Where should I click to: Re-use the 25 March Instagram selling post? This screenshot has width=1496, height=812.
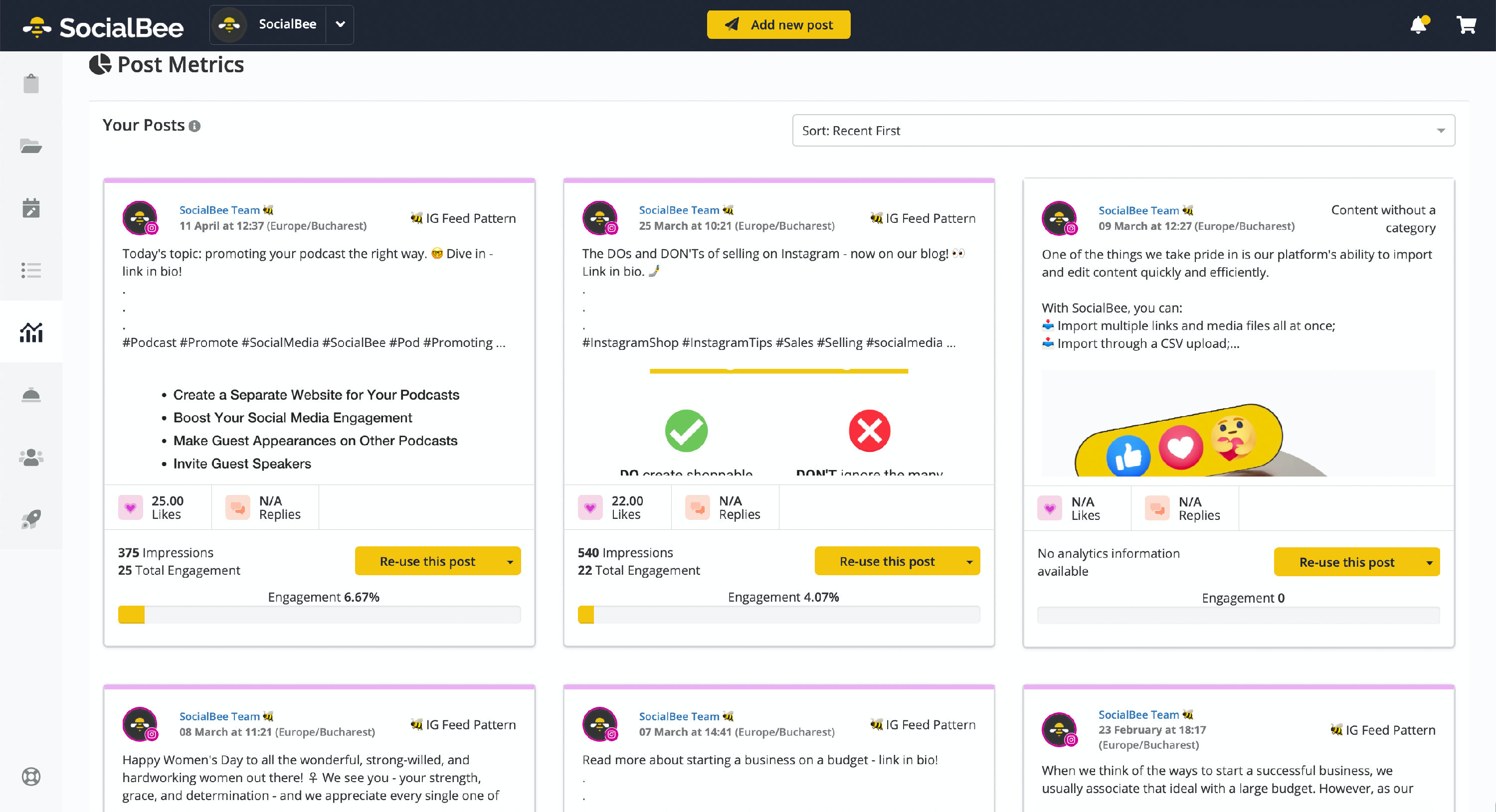pyautogui.click(x=887, y=561)
